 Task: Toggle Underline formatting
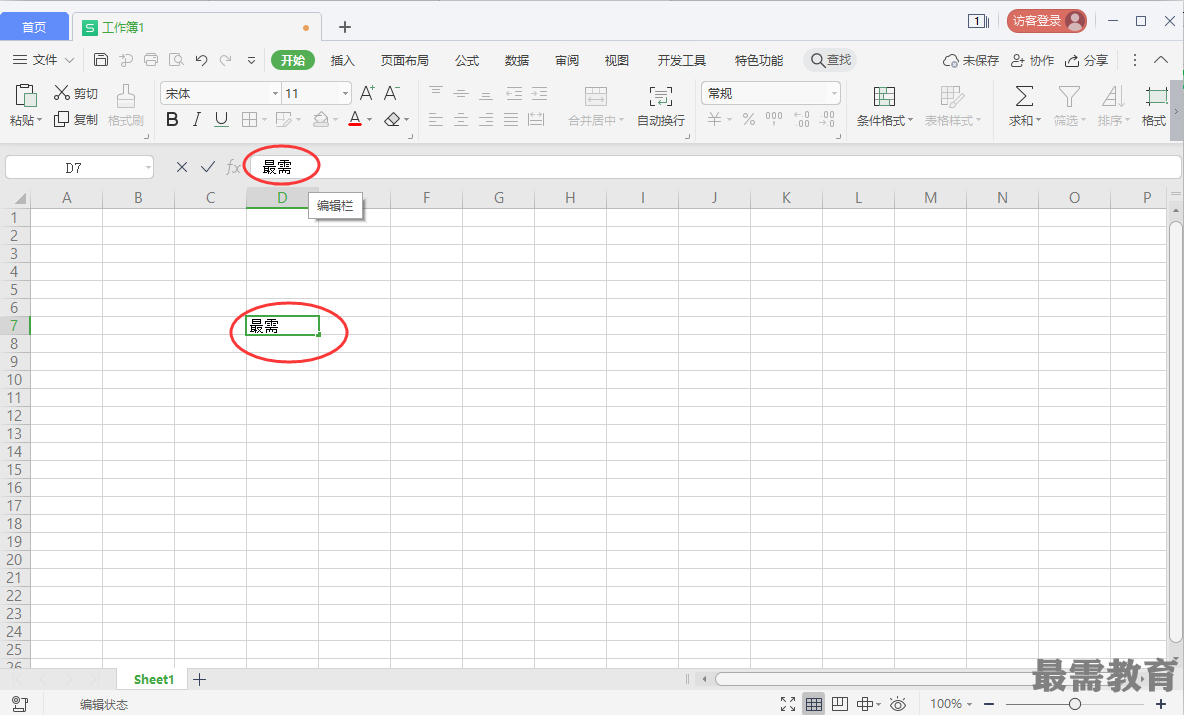221,119
